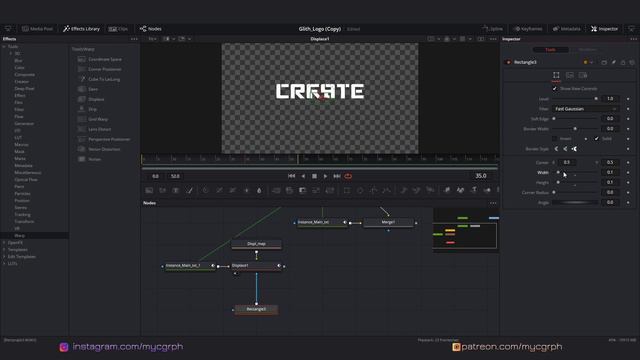Toggle the Effects Library panel
Screen dimensions: 640x360
[x=81, y=29]
